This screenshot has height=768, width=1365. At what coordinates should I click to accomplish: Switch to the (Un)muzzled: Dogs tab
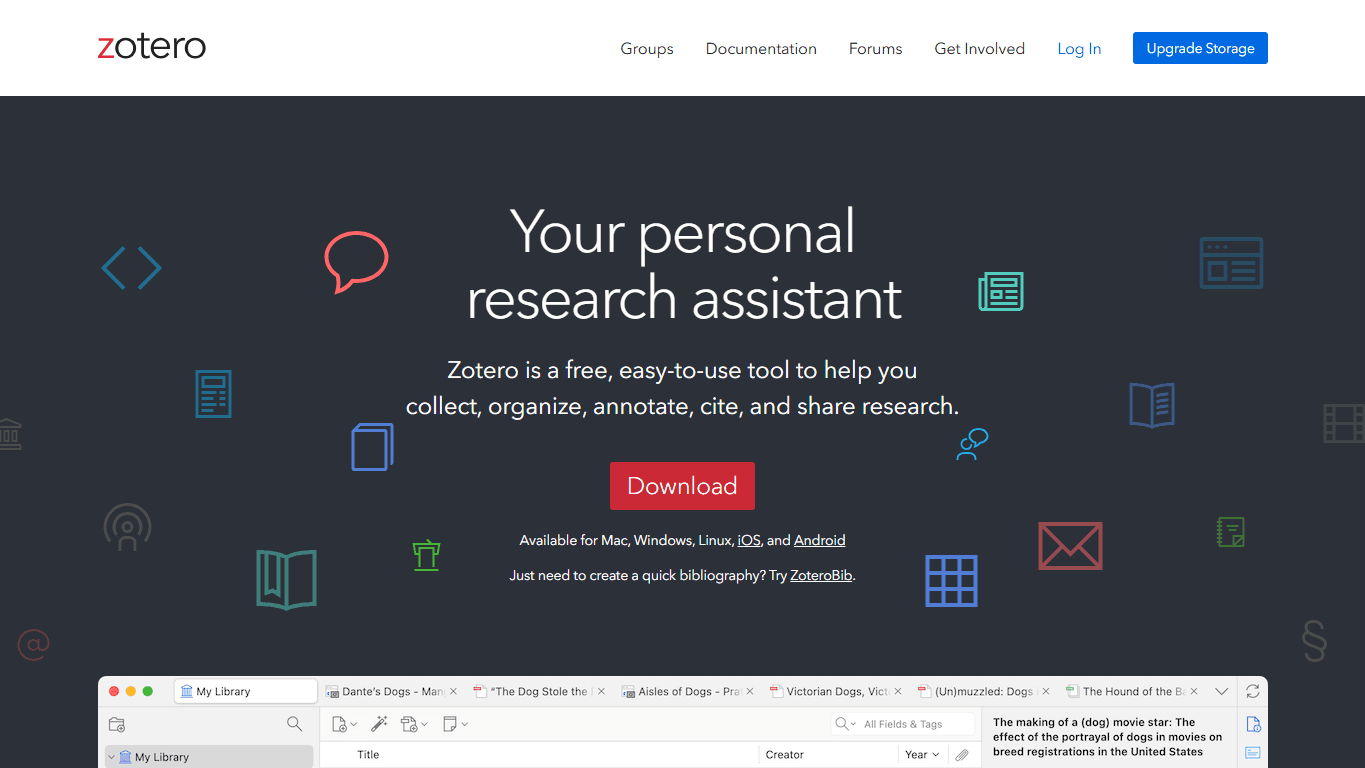(983, 691)
